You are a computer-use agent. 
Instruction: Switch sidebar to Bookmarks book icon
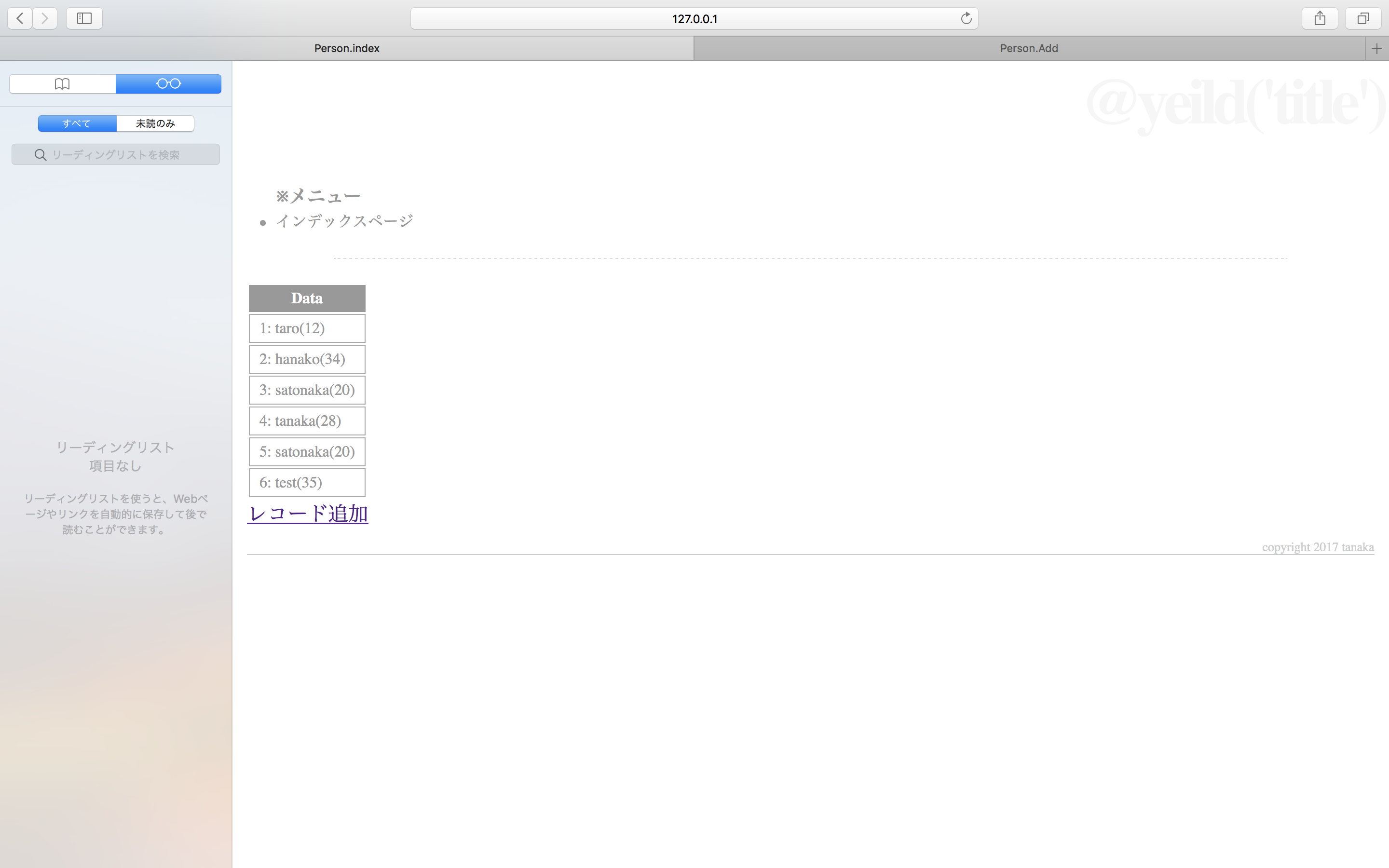[63, 84]
